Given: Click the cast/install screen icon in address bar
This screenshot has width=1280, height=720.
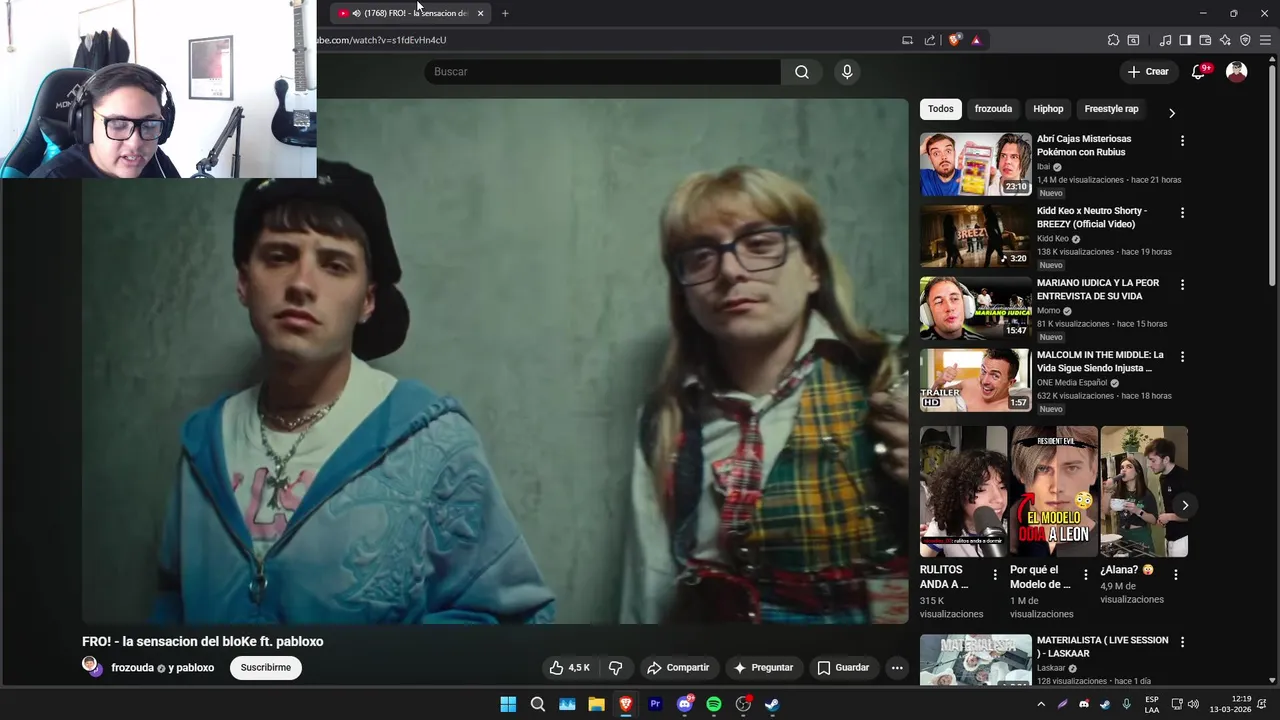Looking at the screenshot, I should point(907,40).
